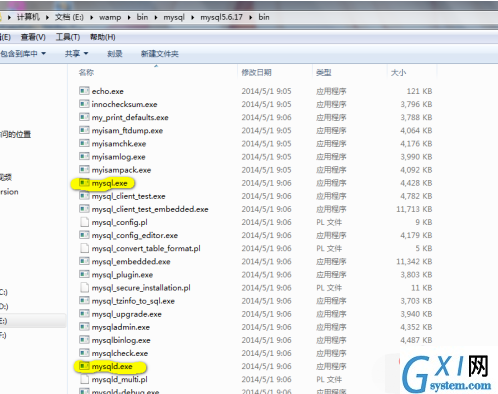Click the echo.exe file icon
This screenshot has width=498, height=394.
point(84,91)
